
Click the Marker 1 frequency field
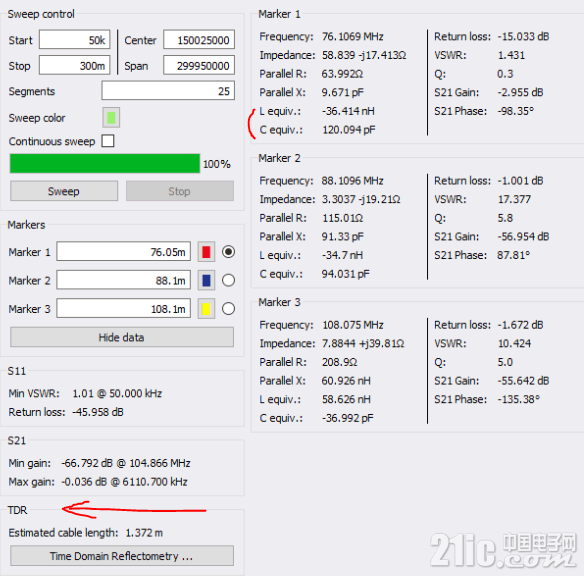[124, 252]
